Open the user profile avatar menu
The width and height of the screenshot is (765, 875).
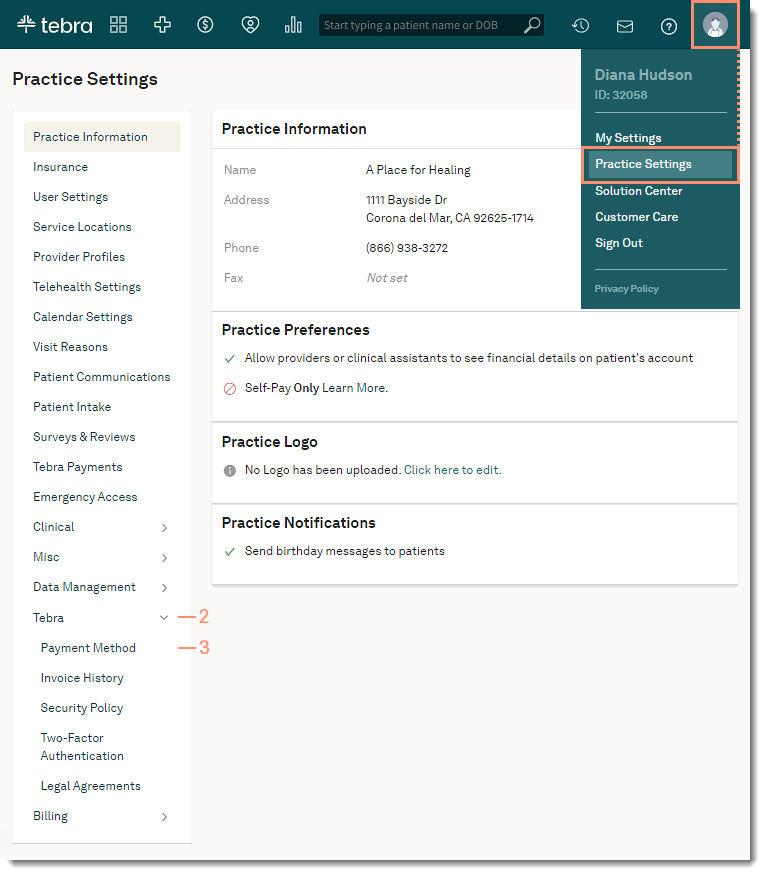pos(715,25)
